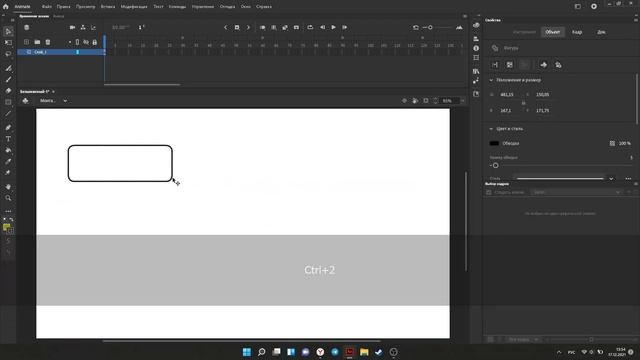Open the Properties panel options menu
Screen dimensions: 640x360
(x=636, y=20)
